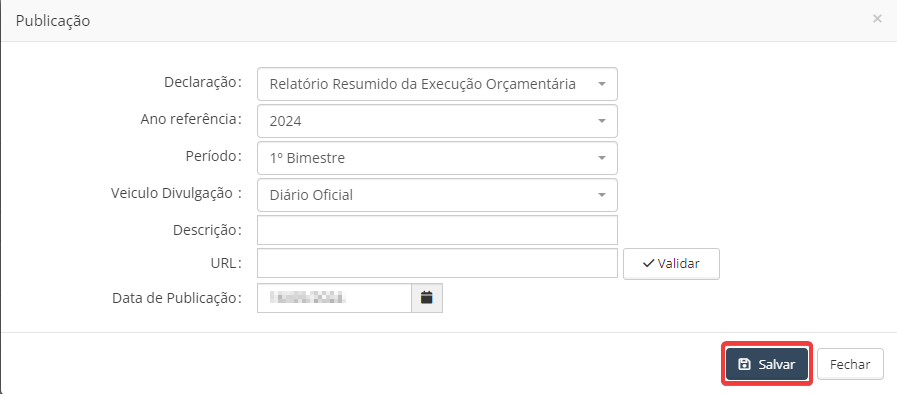Open the Veiculo Divulgação dropdown arrow
Image resolution: width=897 pixels, height=394 pixels.
[x=601, y=195]
